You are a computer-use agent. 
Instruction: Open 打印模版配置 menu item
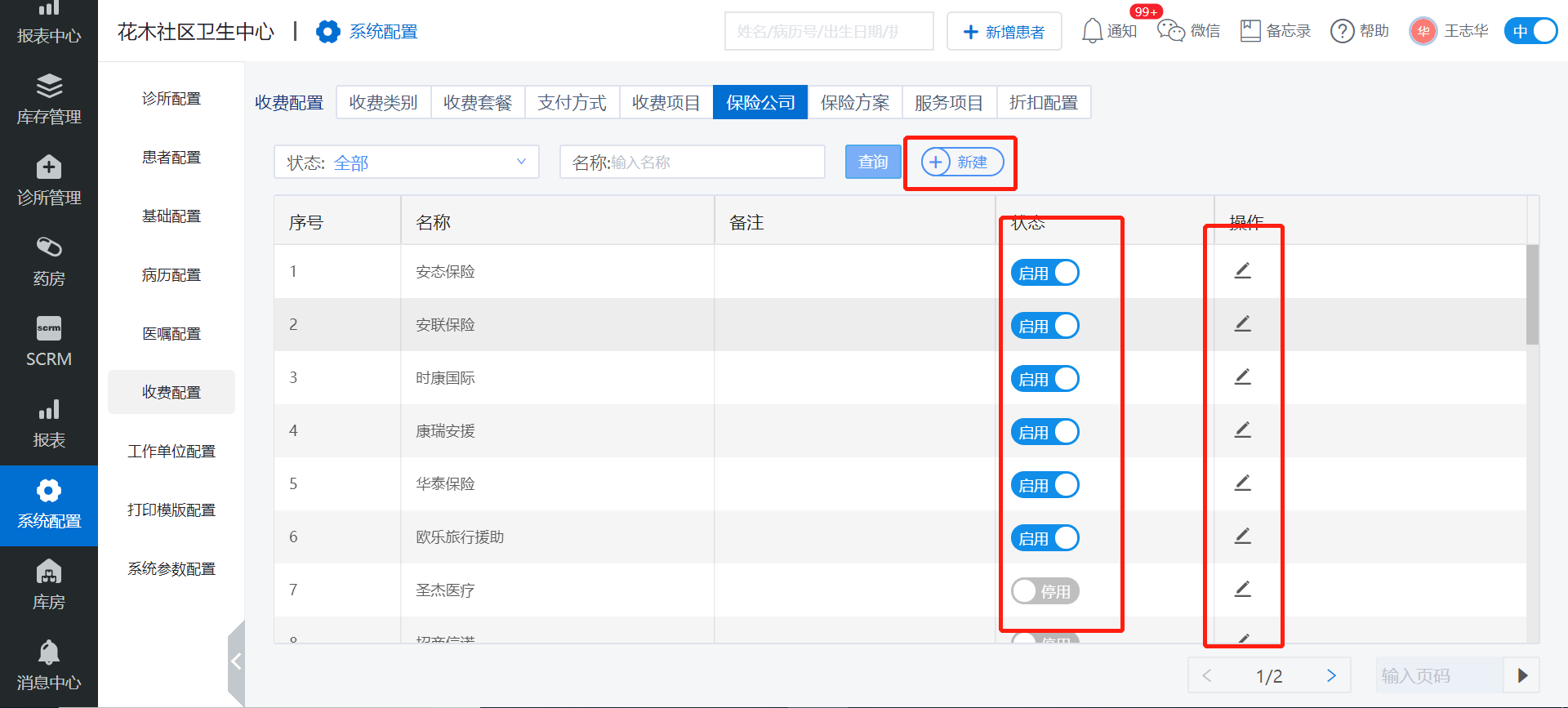(171, 510)
